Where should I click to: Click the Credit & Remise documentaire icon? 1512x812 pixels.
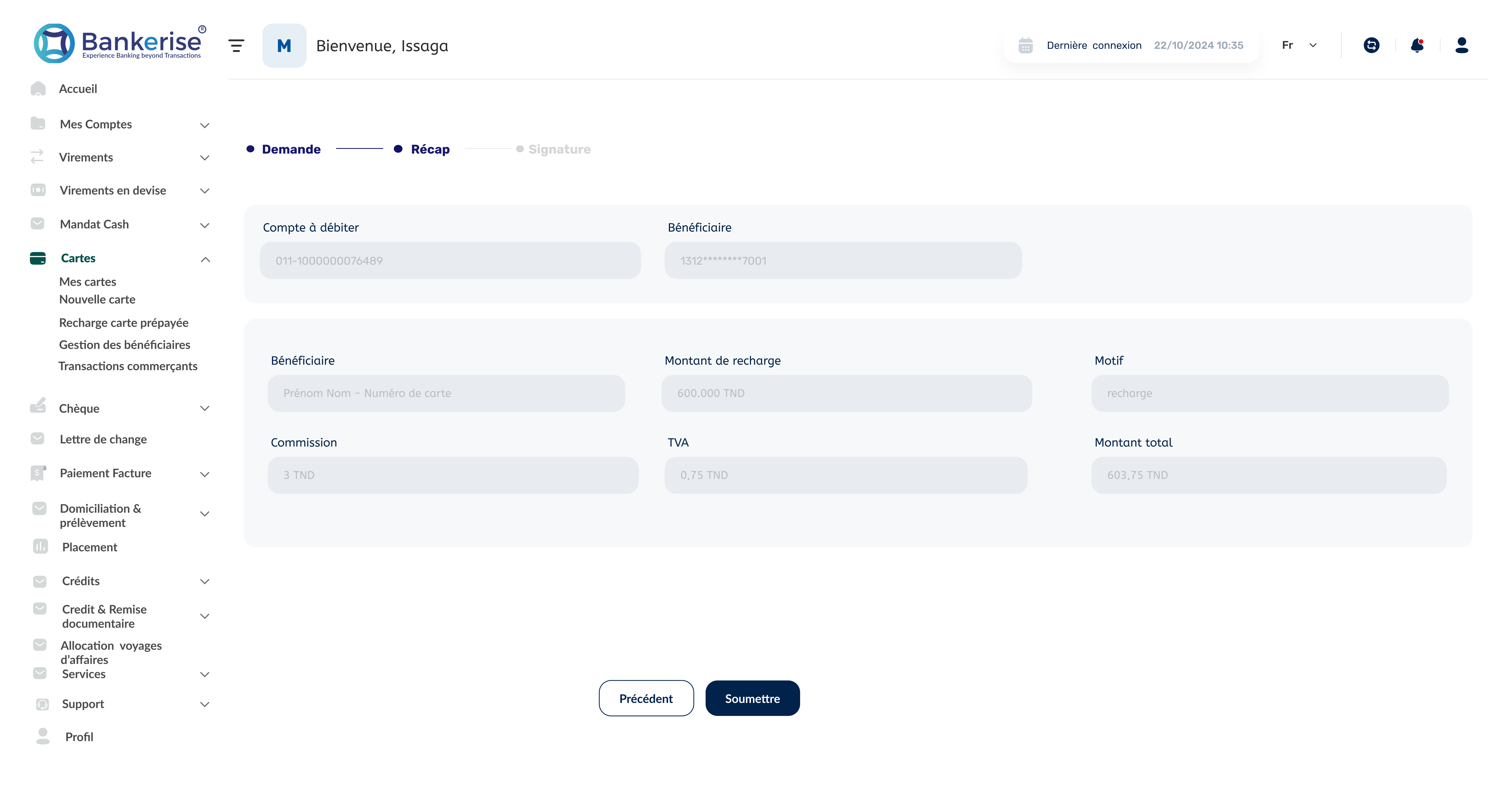click(40, 609)
